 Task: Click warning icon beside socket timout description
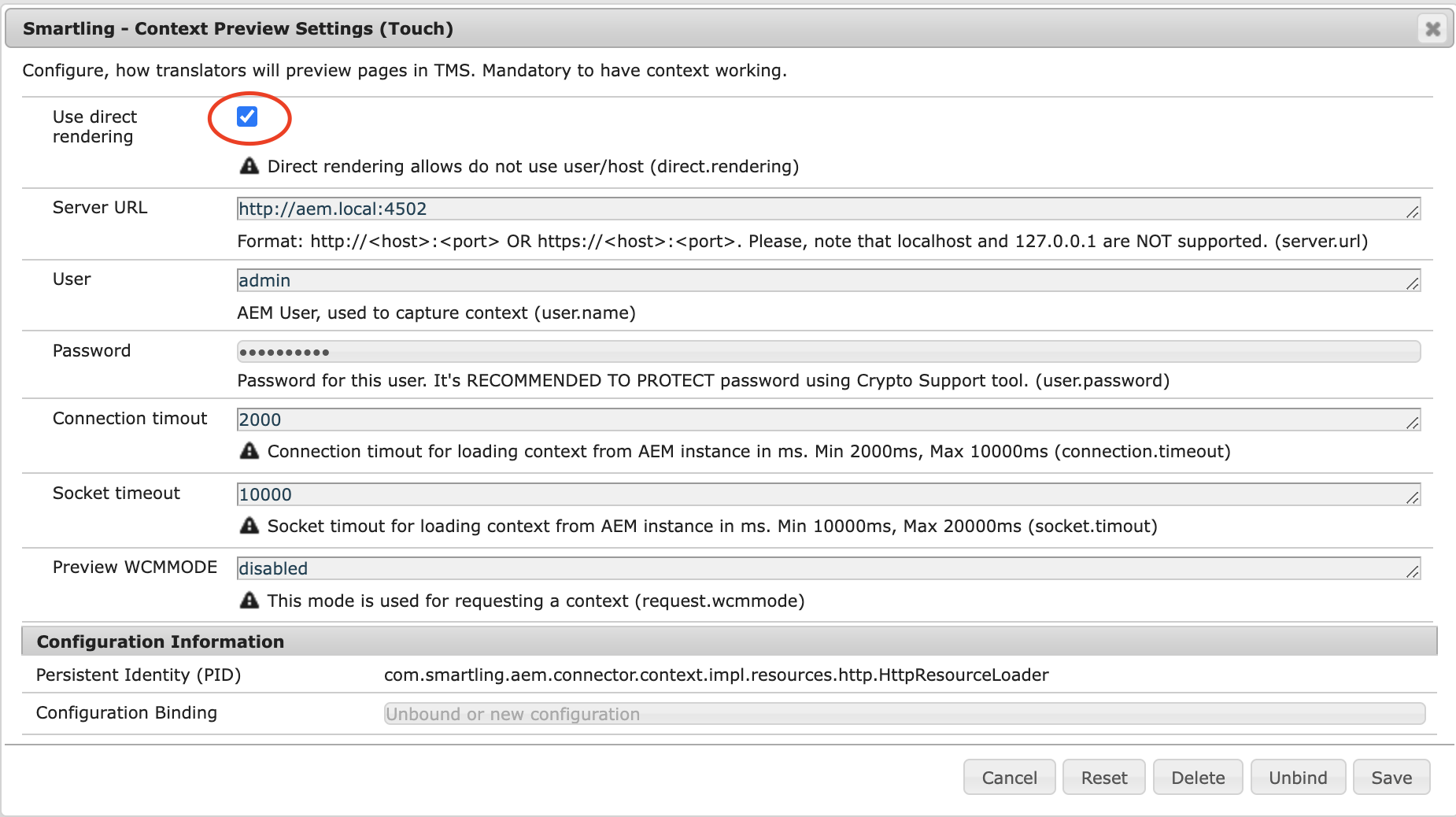(x=249, y=526)
